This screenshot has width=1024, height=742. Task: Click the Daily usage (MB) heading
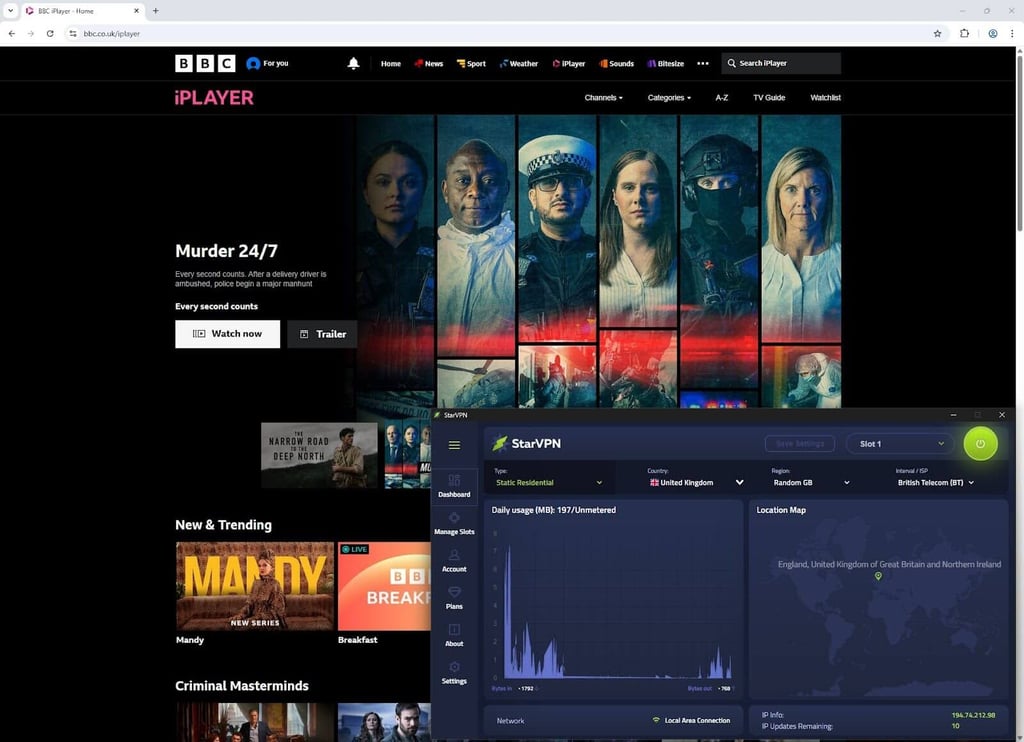coord(553,510)
